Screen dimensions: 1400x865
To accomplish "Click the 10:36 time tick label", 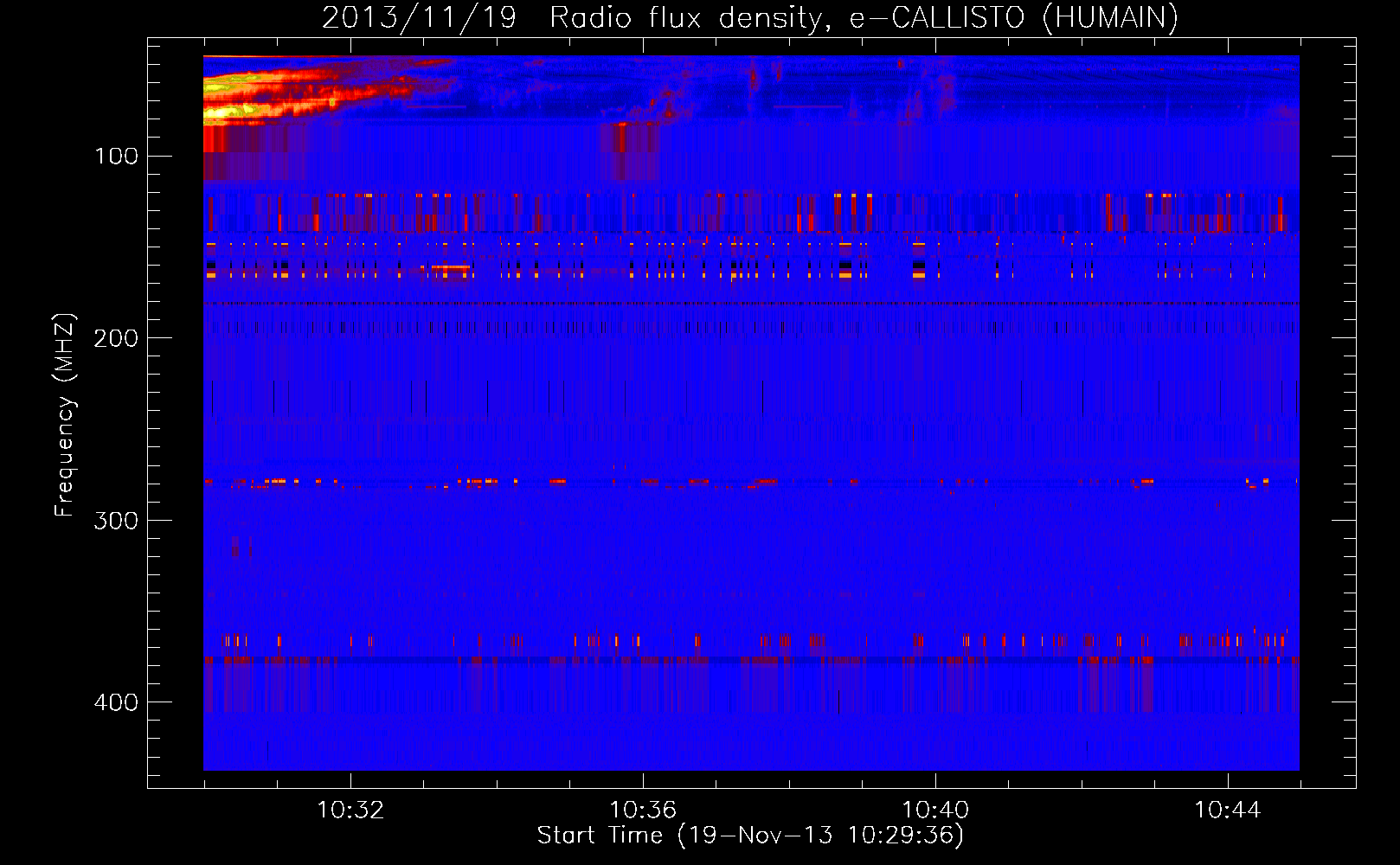I will click(643, 810).
